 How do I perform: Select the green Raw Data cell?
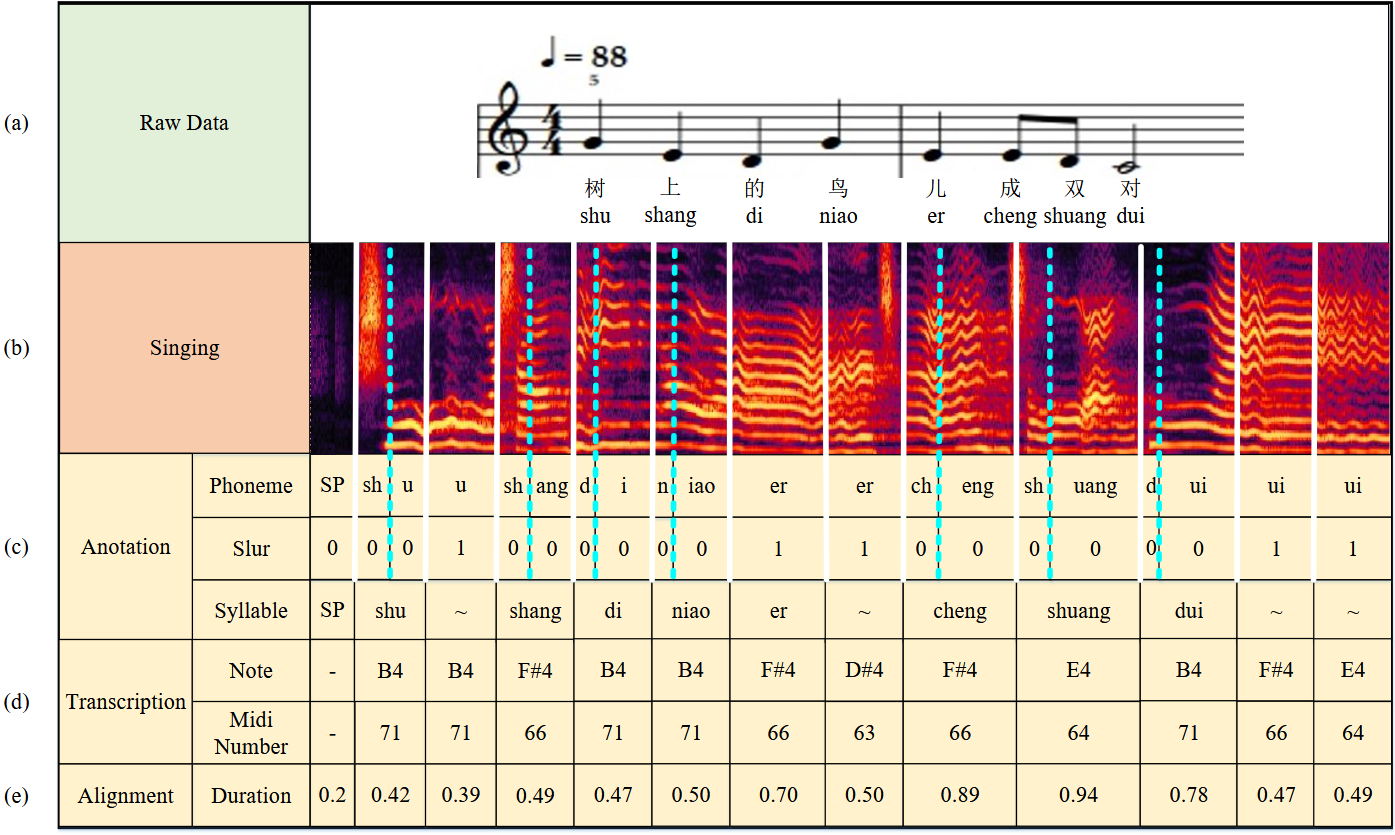click(184, 123)
